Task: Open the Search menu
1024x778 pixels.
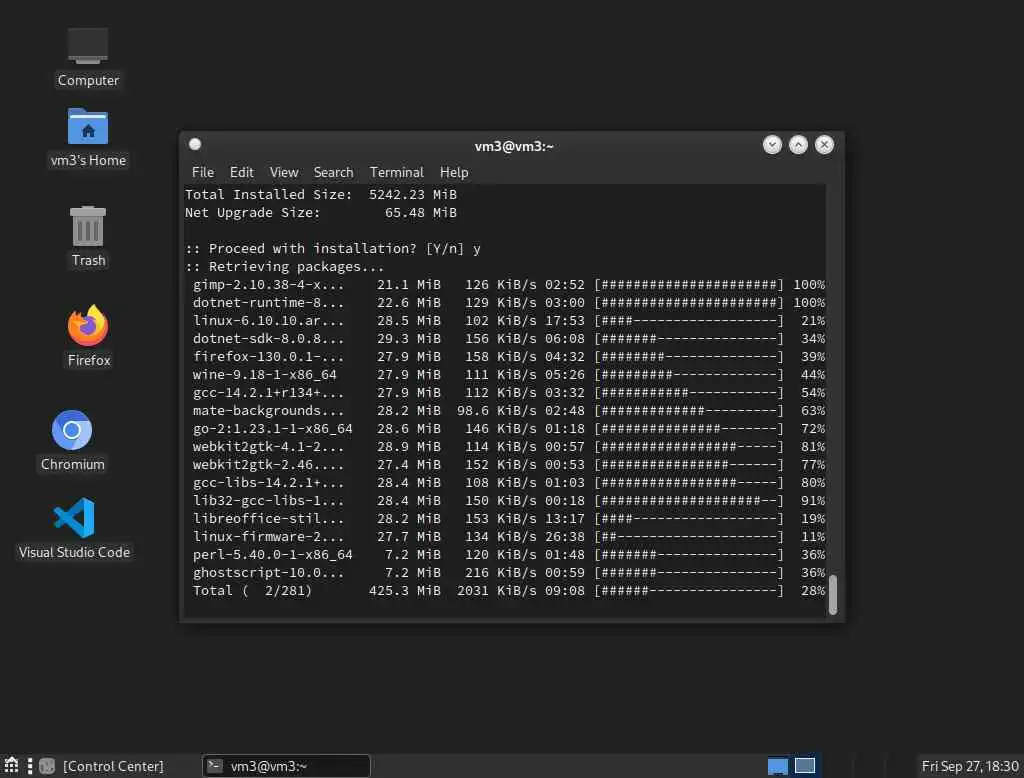Action: click(333, 172)
